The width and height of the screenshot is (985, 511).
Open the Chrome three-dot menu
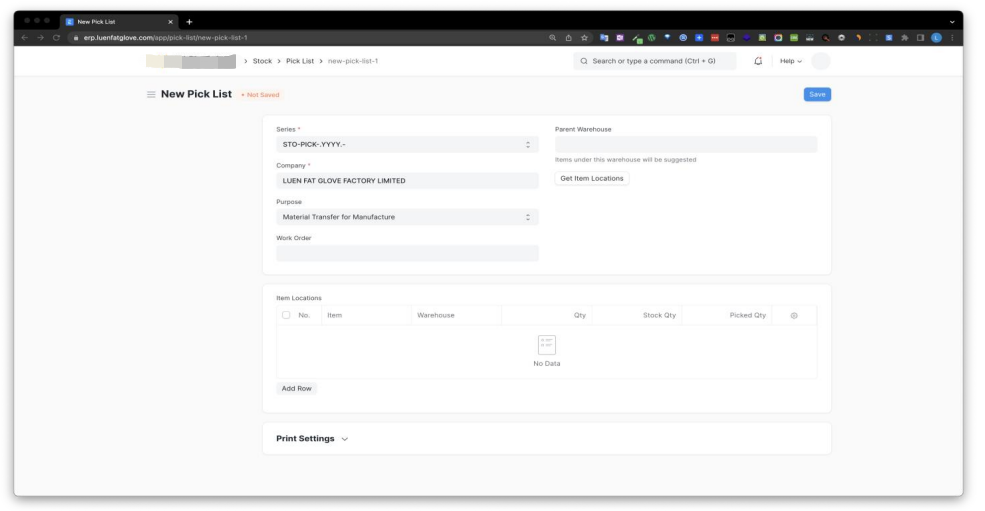(x=952, y=38)
